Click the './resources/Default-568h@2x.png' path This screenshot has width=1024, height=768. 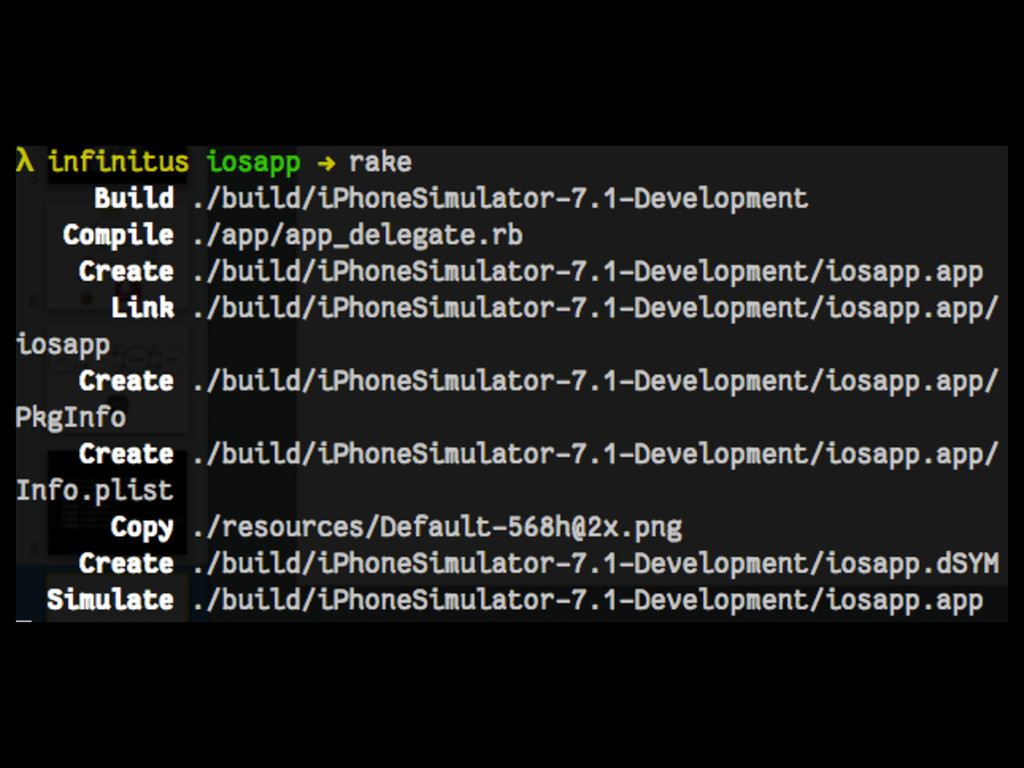tap(438, 528)
